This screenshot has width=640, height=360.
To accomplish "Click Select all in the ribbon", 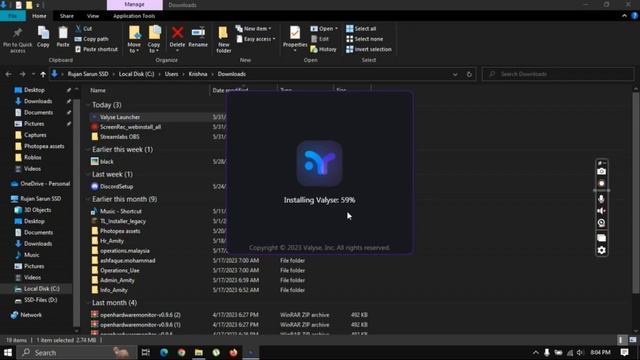I will coord(361,29).
